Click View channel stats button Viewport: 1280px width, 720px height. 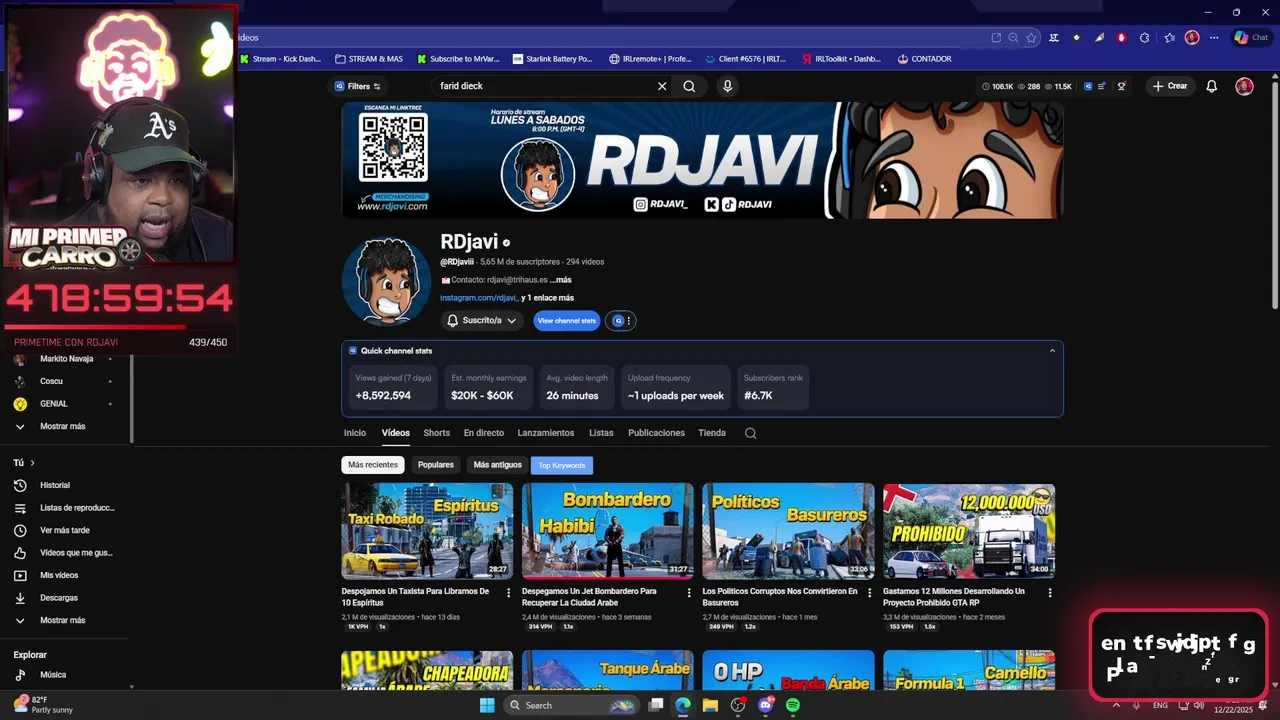(x=567, y=321)
